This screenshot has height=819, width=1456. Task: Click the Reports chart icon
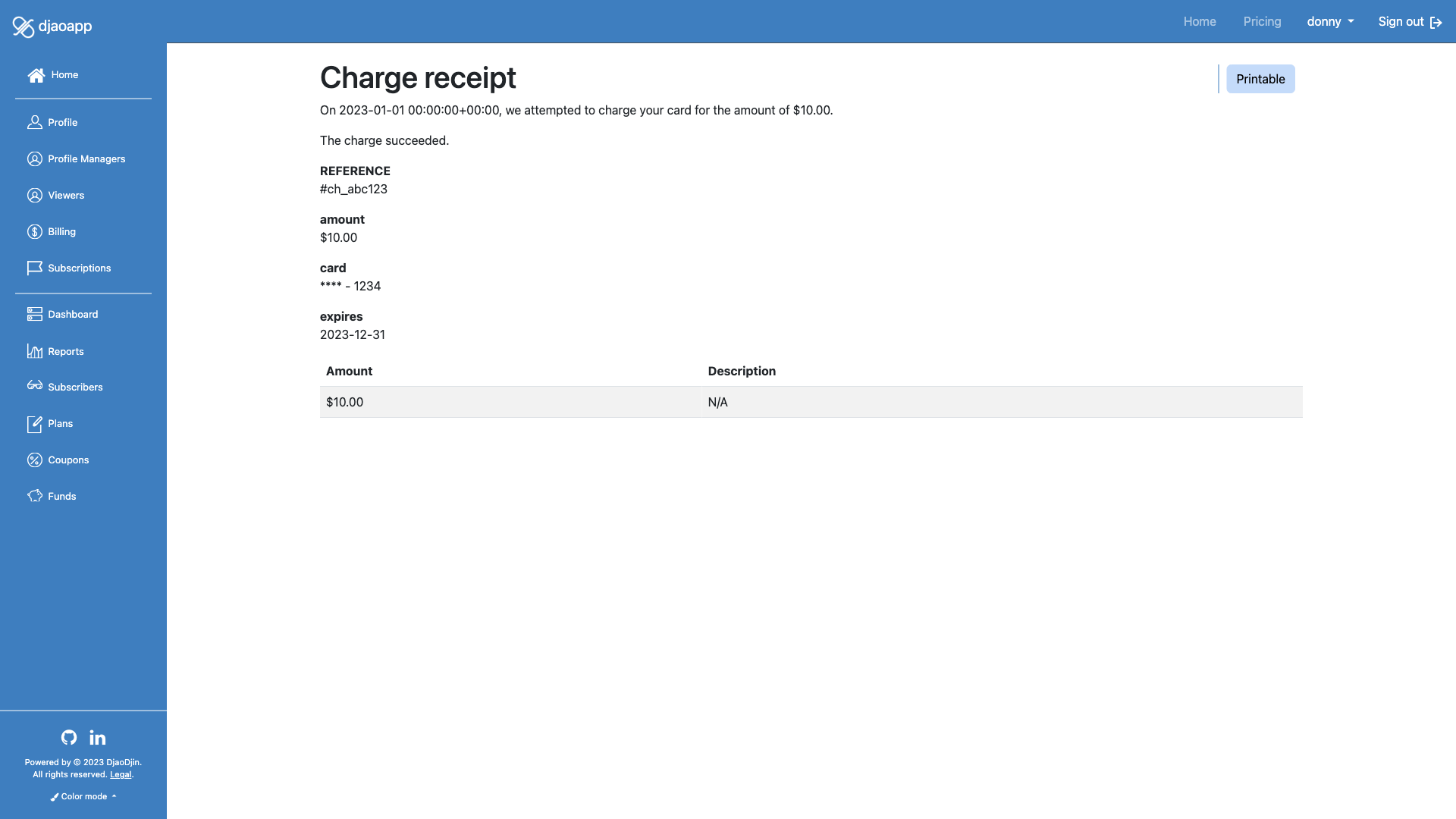point(35,351)
